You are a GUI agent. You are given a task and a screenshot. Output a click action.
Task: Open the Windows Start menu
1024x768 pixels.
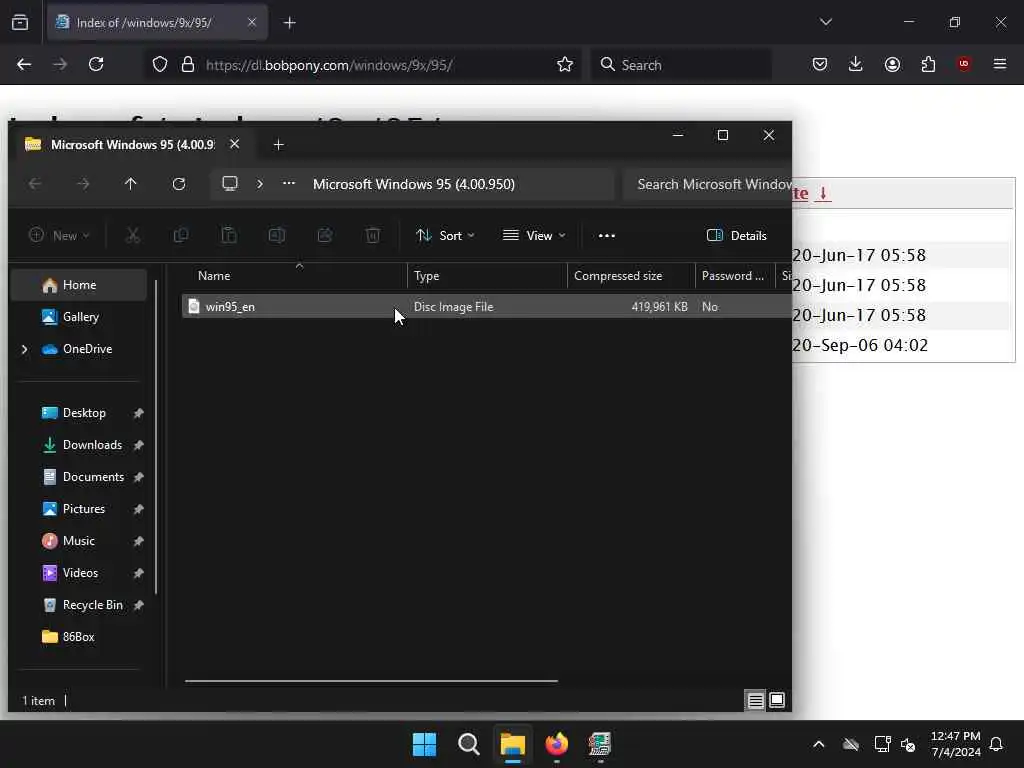click(424, 744)
